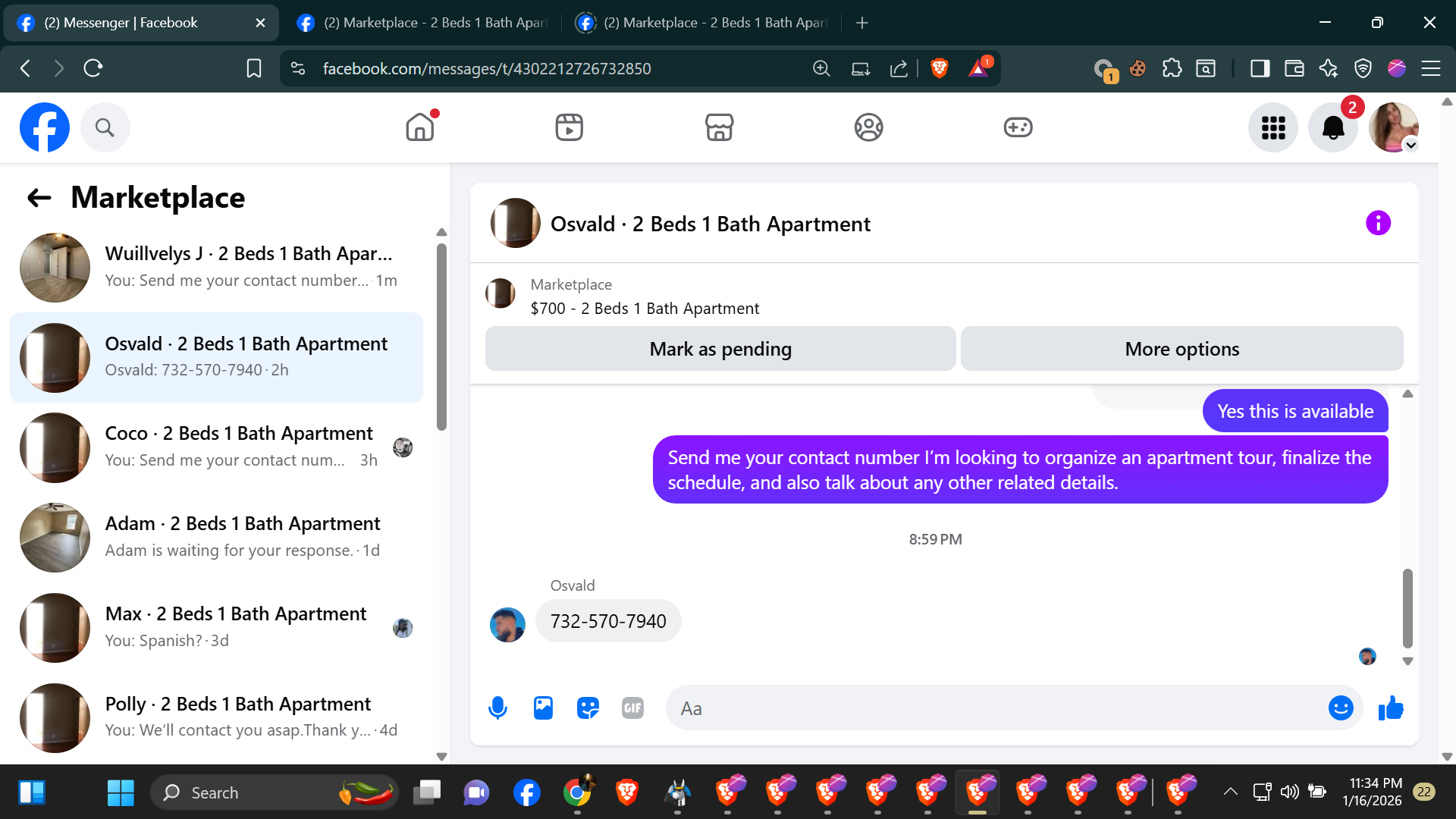
Task: Open the GIF picker
Action: point(632,708)
